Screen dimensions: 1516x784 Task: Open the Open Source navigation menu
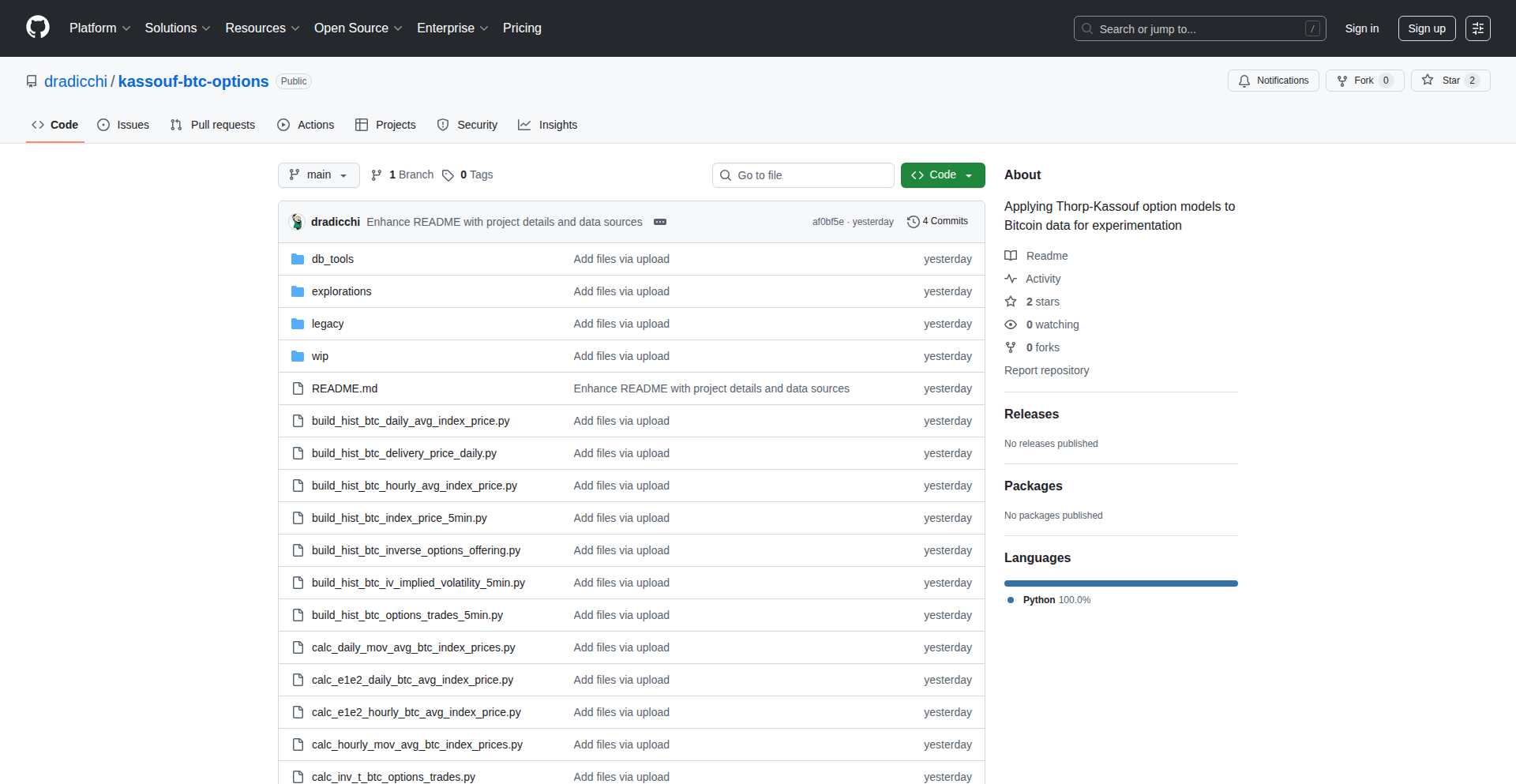[358, 28]
